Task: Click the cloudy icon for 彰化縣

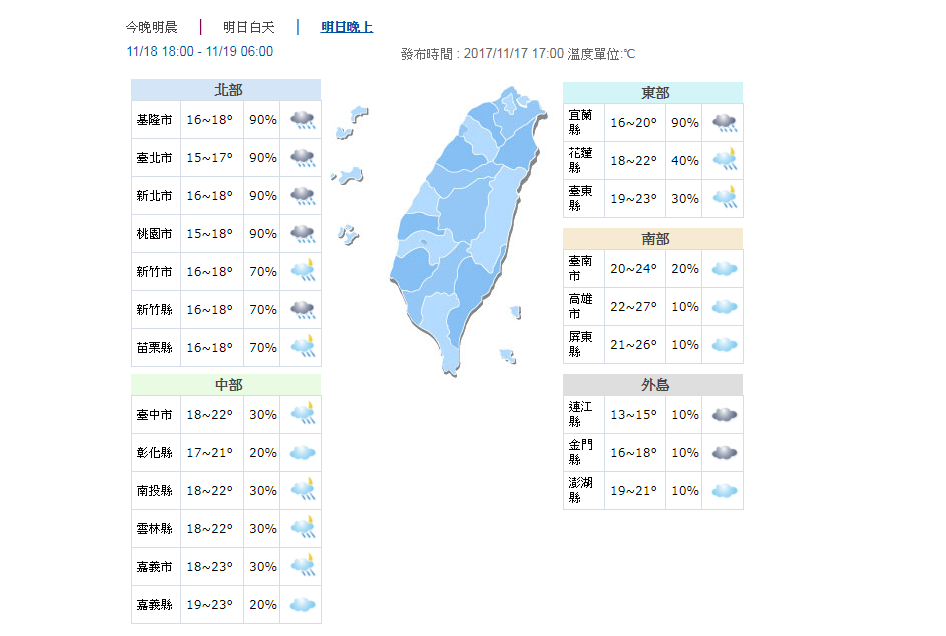Action: pyautogui.click(x=302, y=453)
